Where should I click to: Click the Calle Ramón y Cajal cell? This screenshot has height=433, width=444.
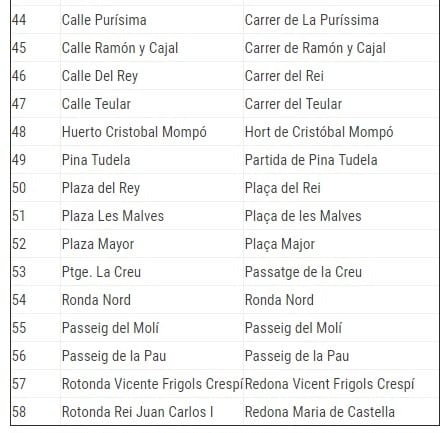click(152, 48)
